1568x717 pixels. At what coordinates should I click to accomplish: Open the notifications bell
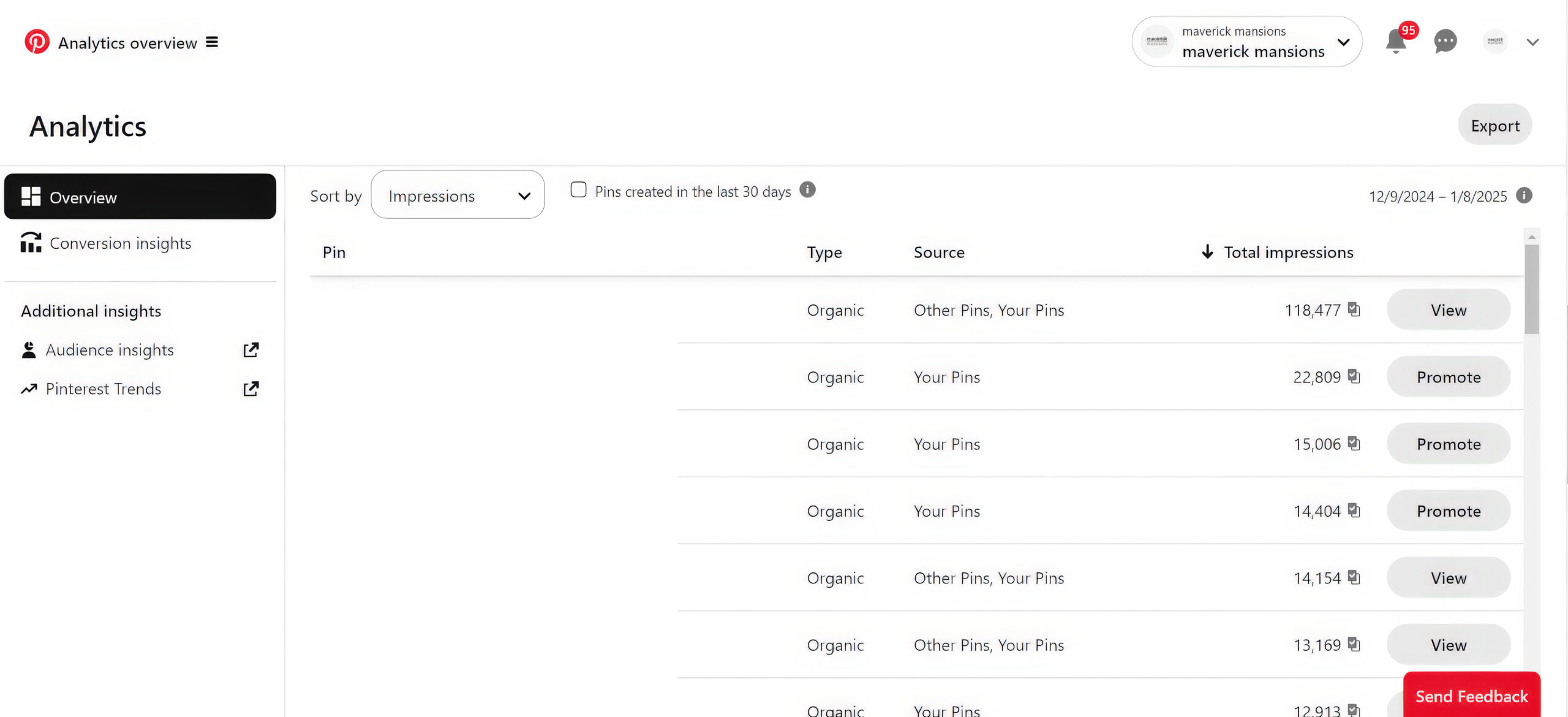click(1396, 42)
